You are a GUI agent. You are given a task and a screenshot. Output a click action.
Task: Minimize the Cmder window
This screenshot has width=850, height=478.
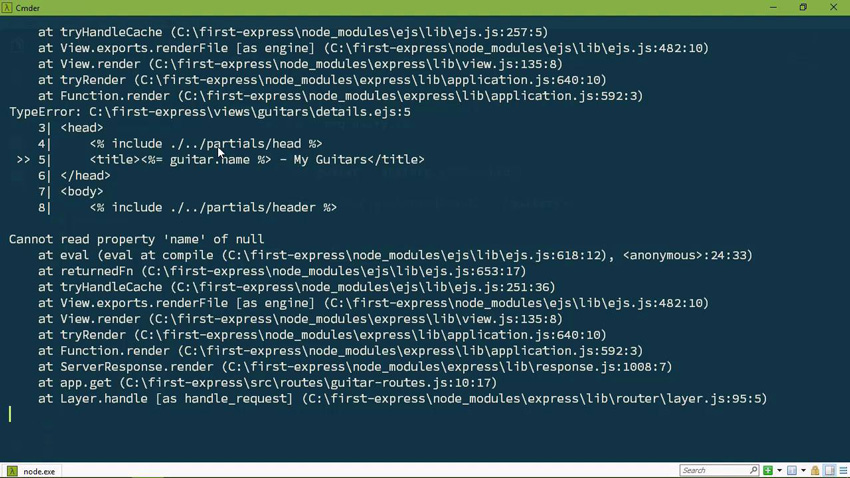click(773, 8)
